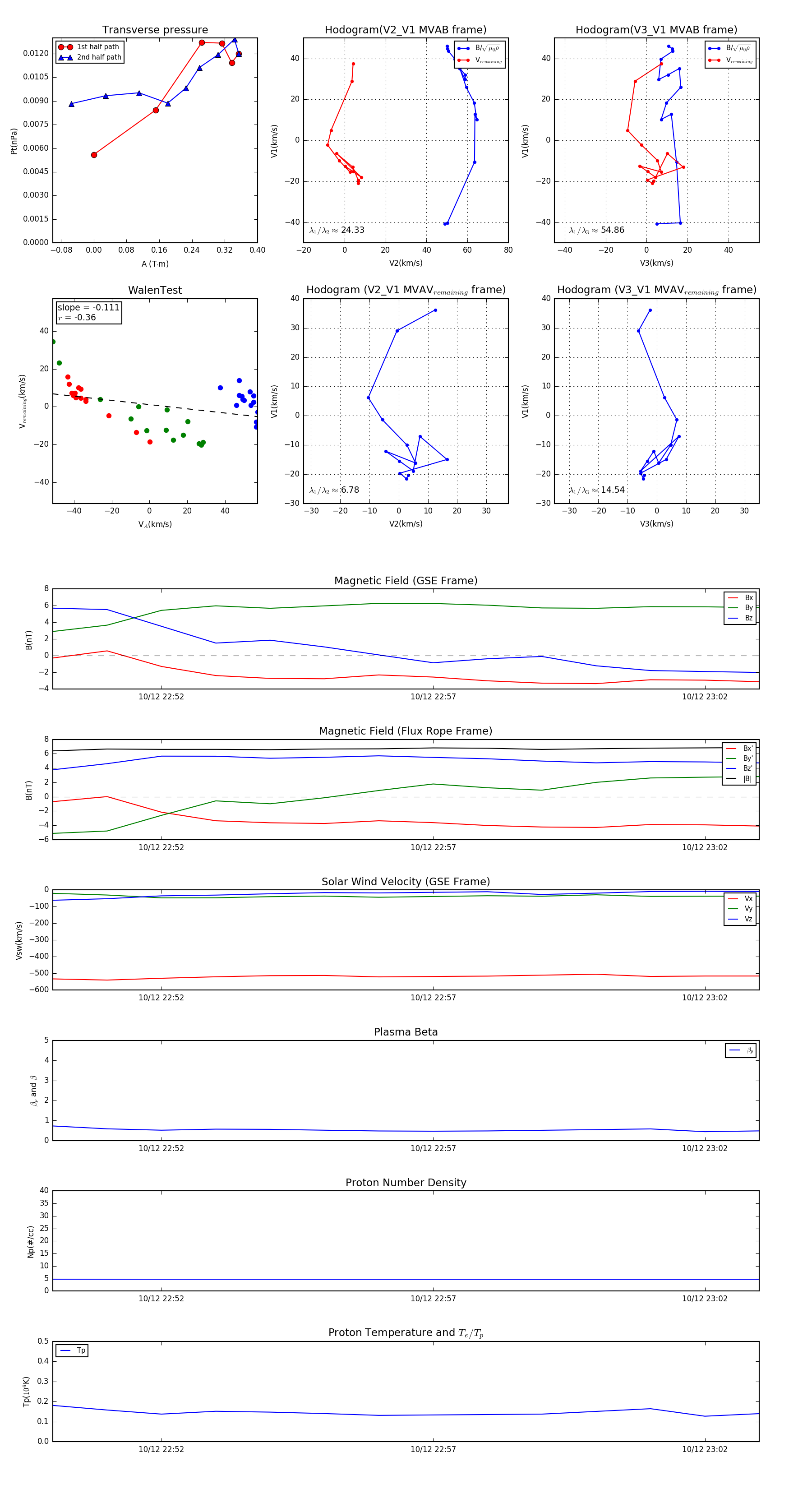Click the 'Transverse pressure' plot title
Screen dimensions: 812x1489
click(x=155, y=30)
